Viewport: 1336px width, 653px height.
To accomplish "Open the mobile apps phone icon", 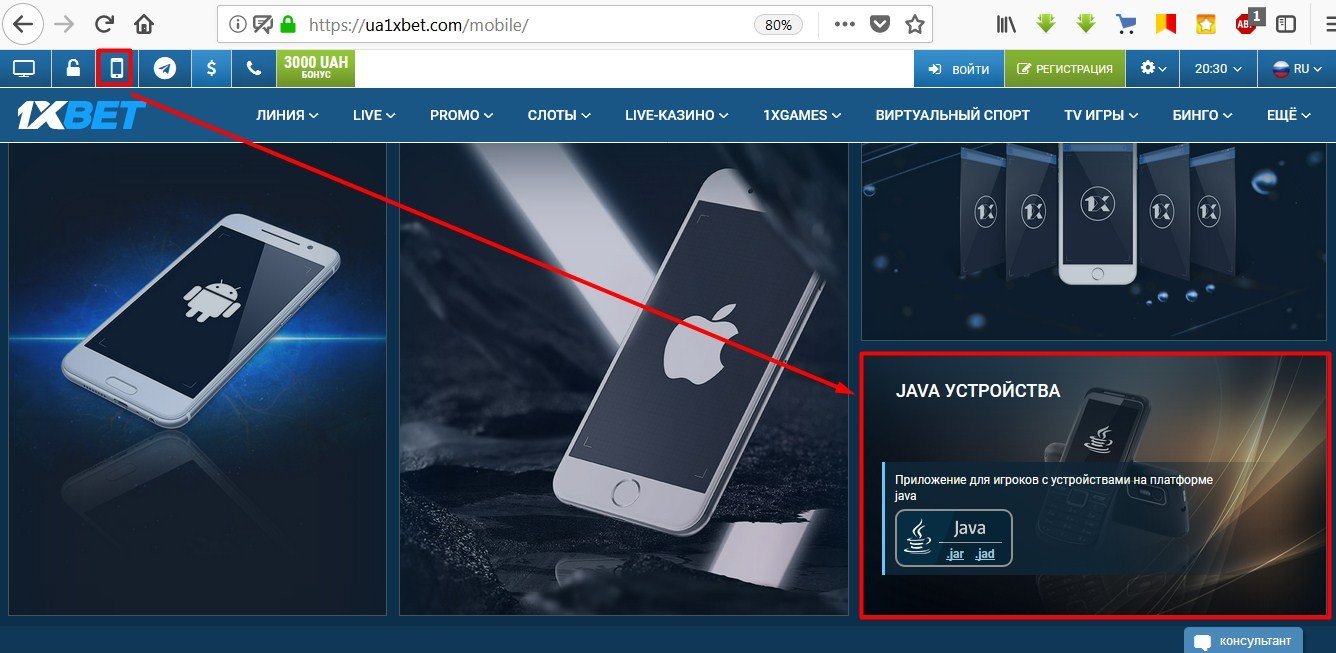I will (x=116, y=68).
